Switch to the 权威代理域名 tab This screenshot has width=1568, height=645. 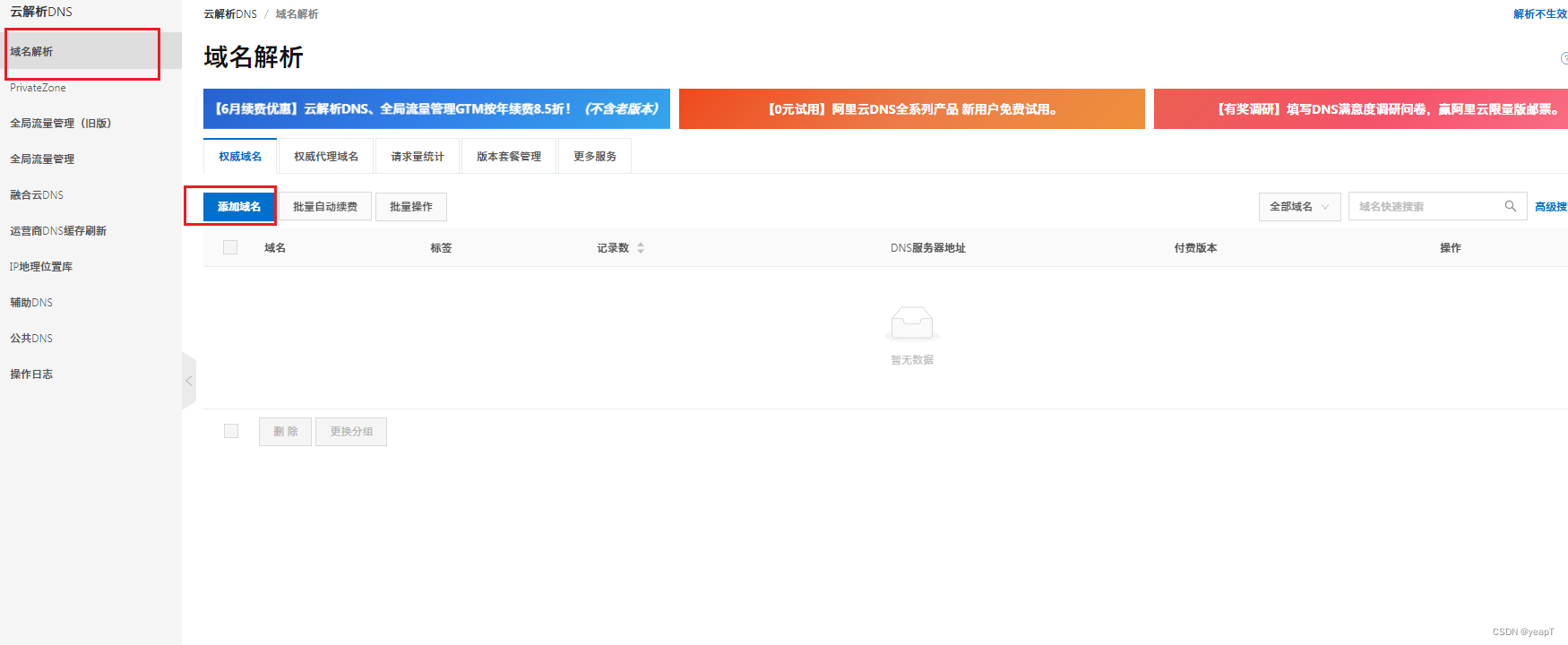coord(326,156)
